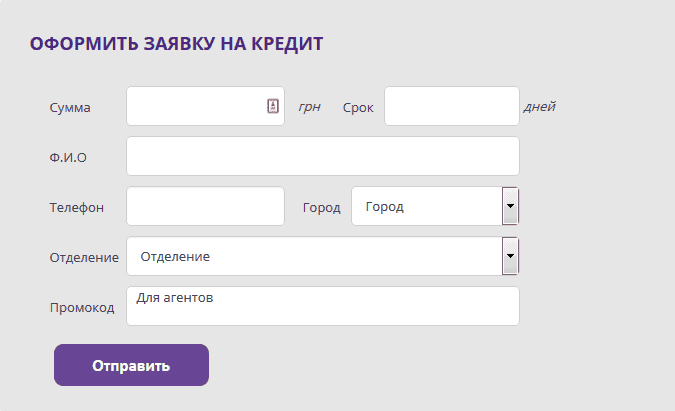Click the Город label beside the dropdown

pos(322,208)
